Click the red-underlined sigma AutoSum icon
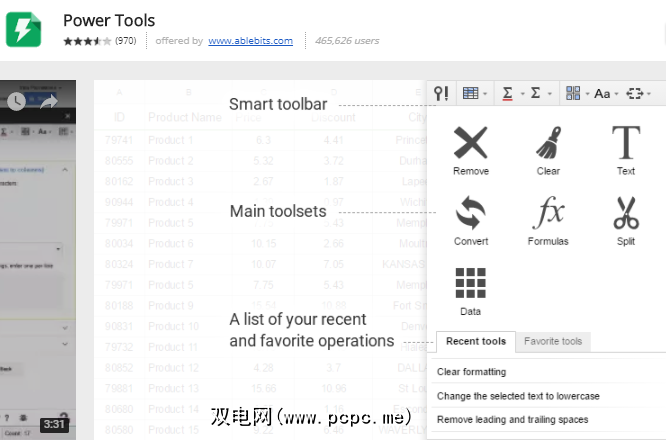Screen dimensions: 666x440 [x=507, y=93]
